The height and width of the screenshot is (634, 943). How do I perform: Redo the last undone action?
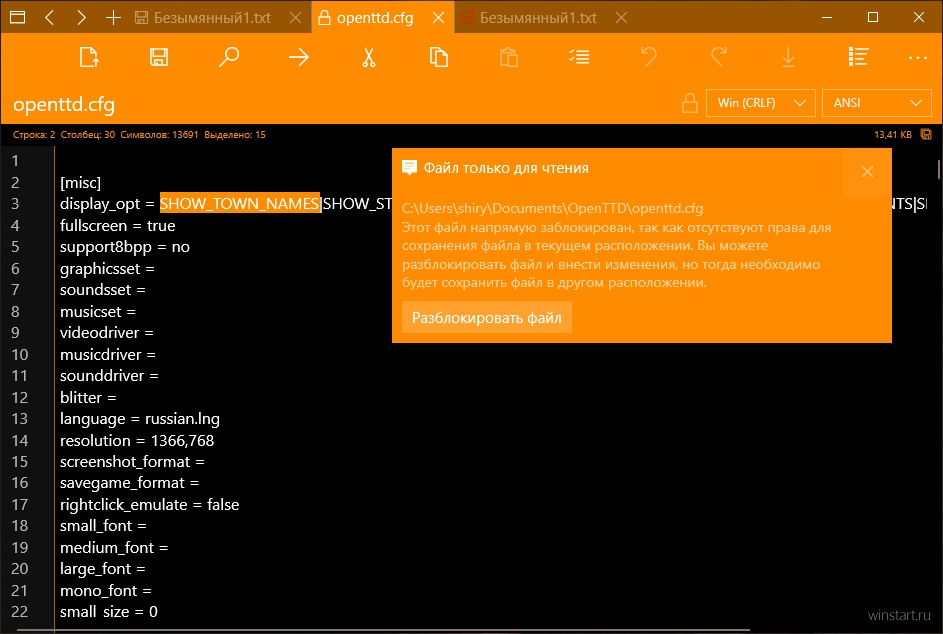pos(718,57)
